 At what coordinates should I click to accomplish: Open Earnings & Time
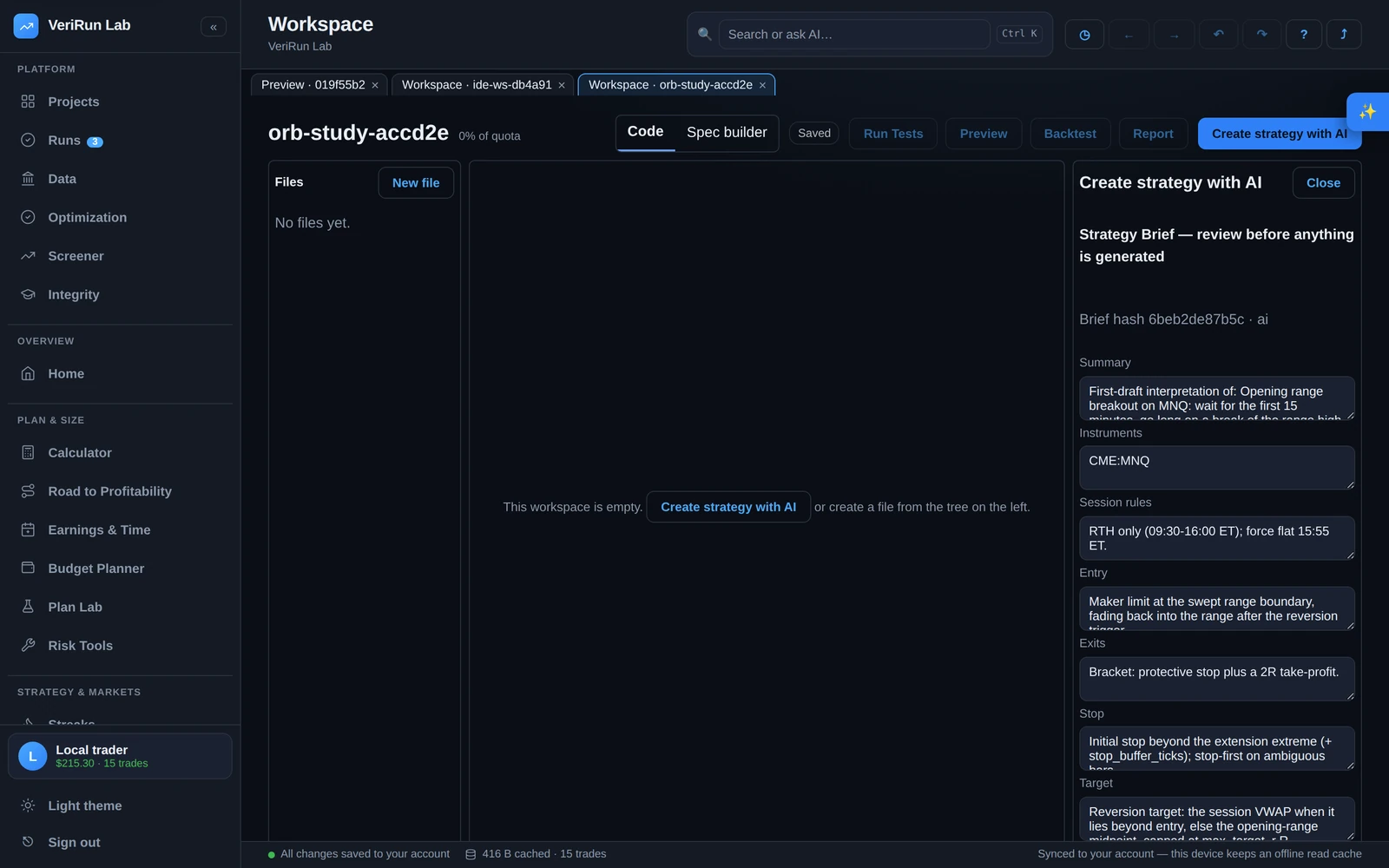(120, 530)
